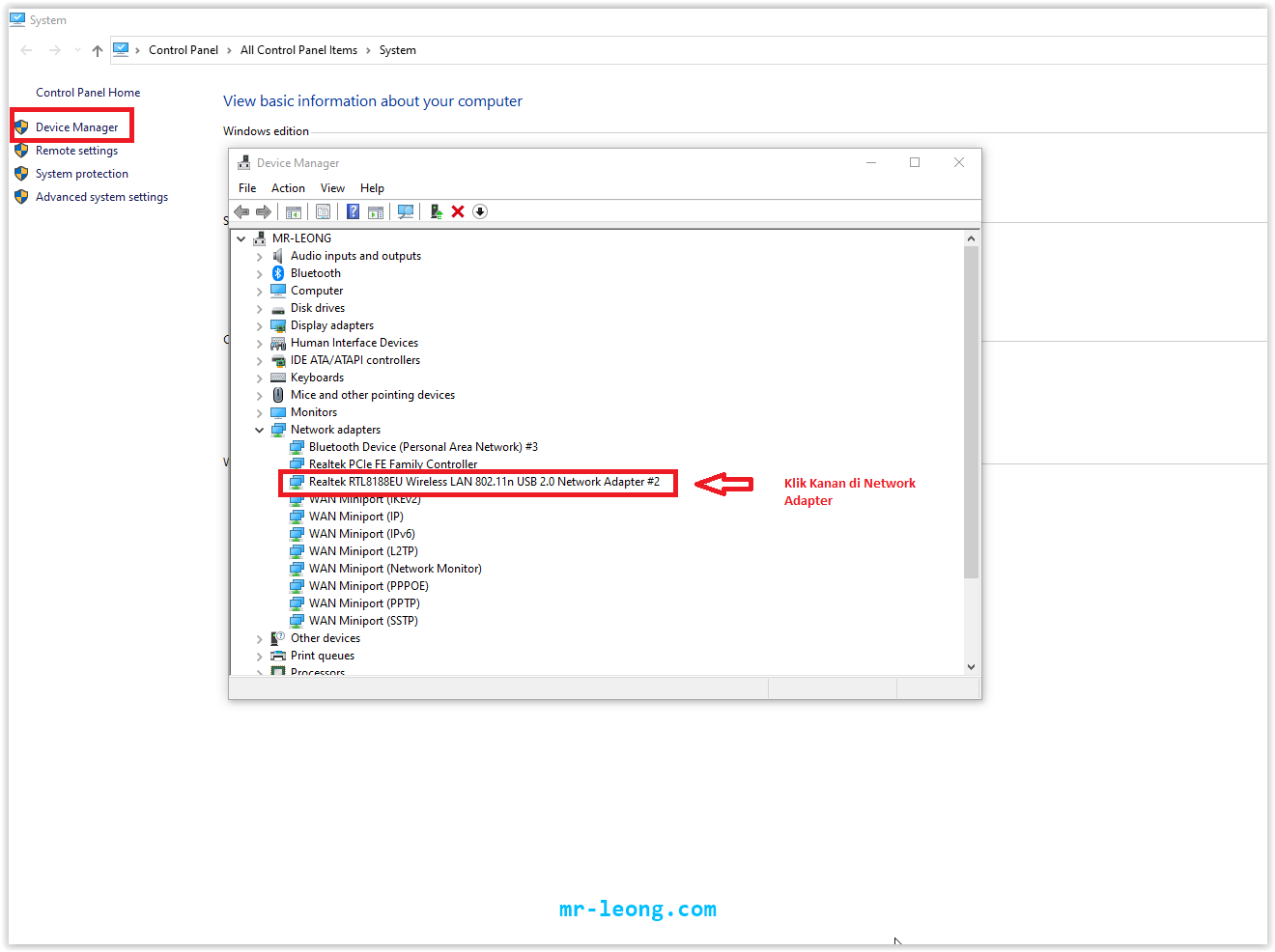Image resolution: width=1275 pixels, height=952 pixels.
Task: Expand Disk drives category
Action: point(259,309)
